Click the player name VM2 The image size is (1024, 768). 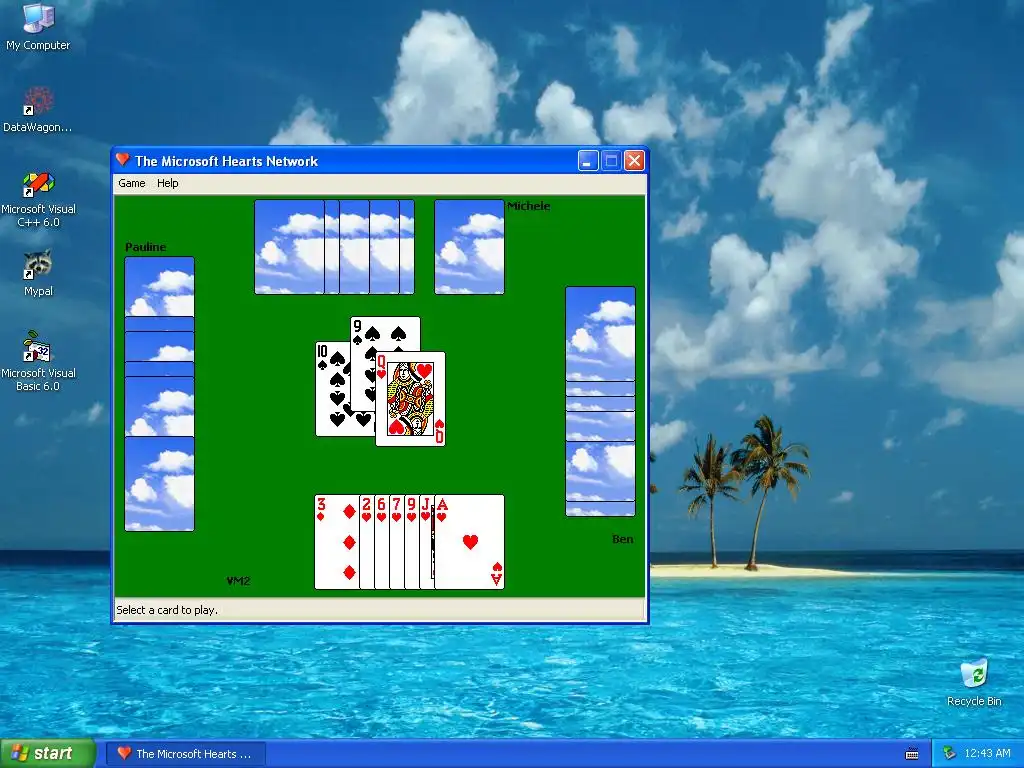238,581
